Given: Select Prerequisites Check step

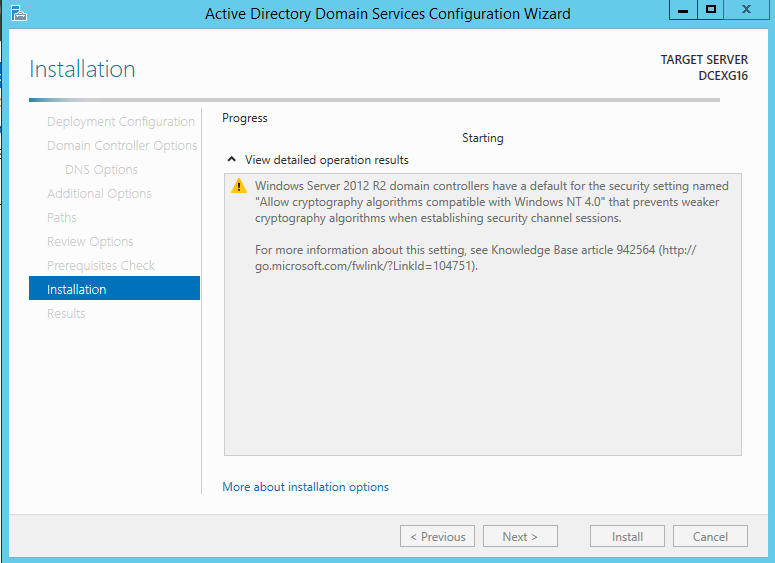Looking at the screenshot, I should point(101,265).
